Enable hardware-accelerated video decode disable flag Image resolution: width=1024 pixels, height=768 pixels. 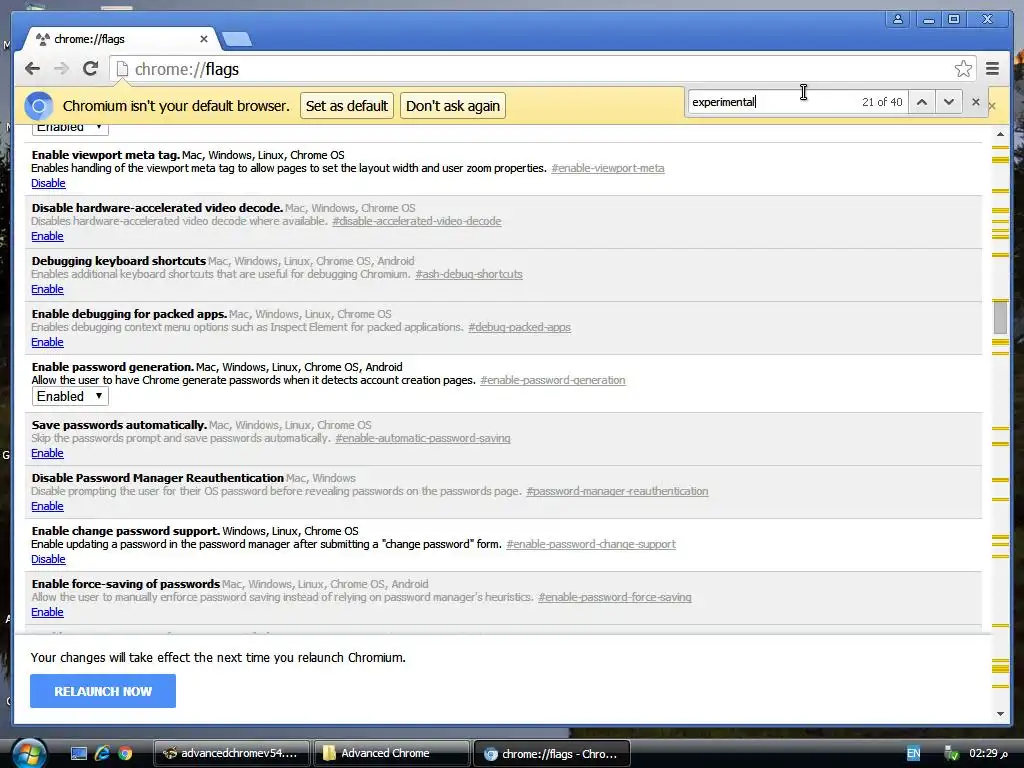tap(47, 236)
